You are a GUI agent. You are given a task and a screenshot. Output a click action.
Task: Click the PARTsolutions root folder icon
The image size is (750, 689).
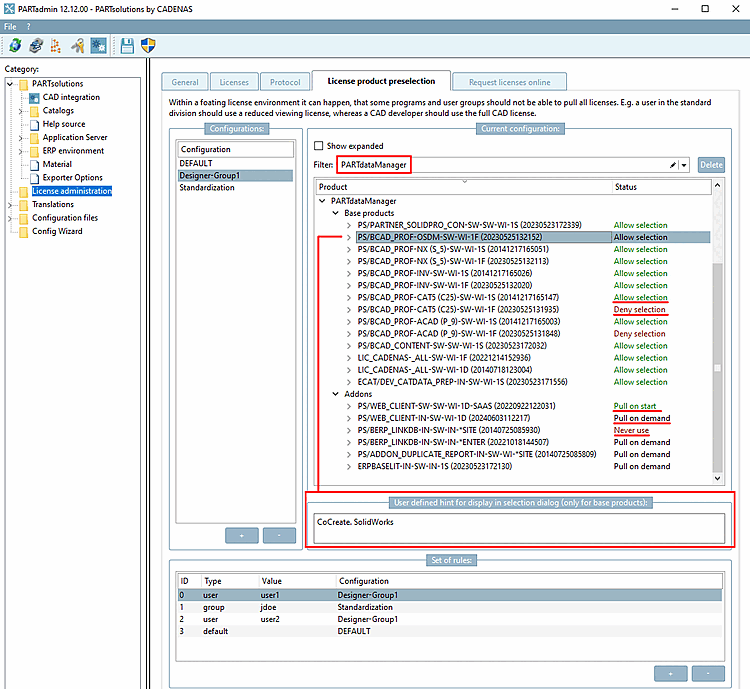coord(24,84)
